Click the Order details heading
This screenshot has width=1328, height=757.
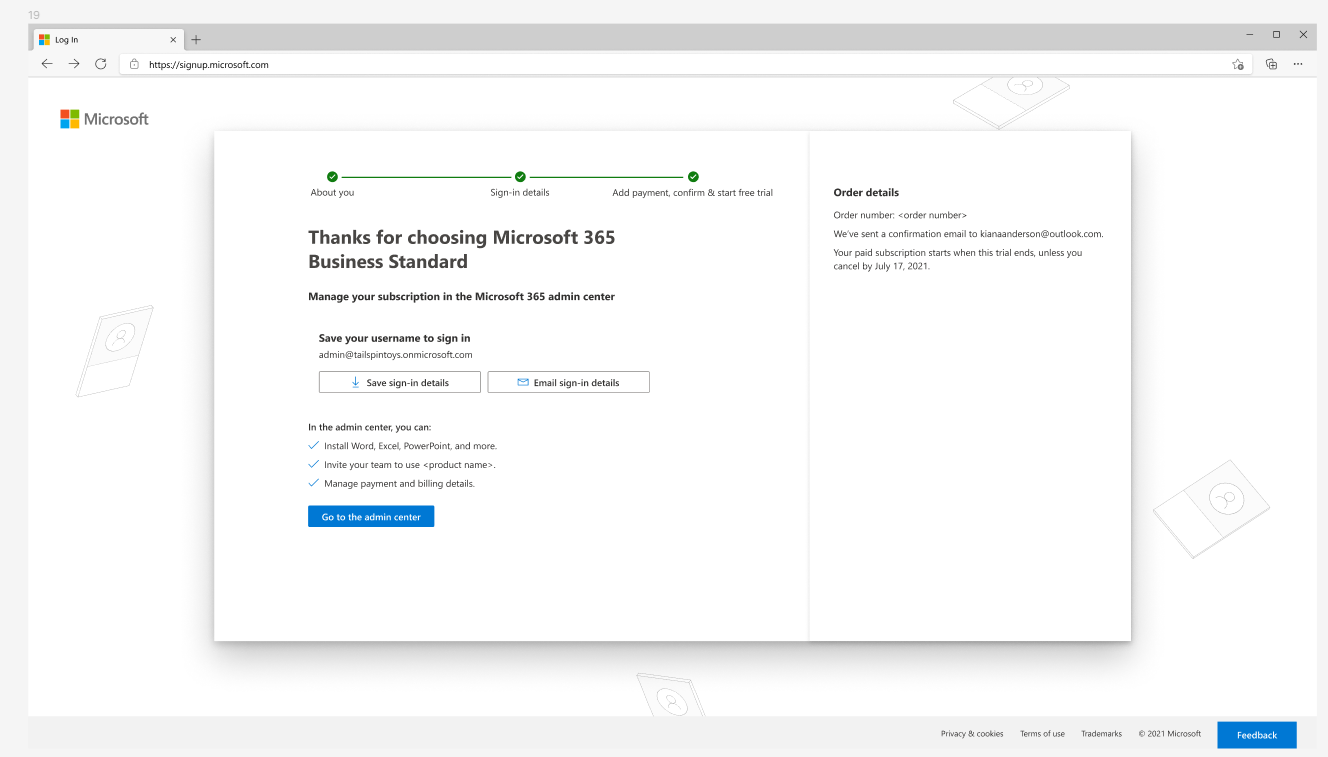tap(866, 193)
